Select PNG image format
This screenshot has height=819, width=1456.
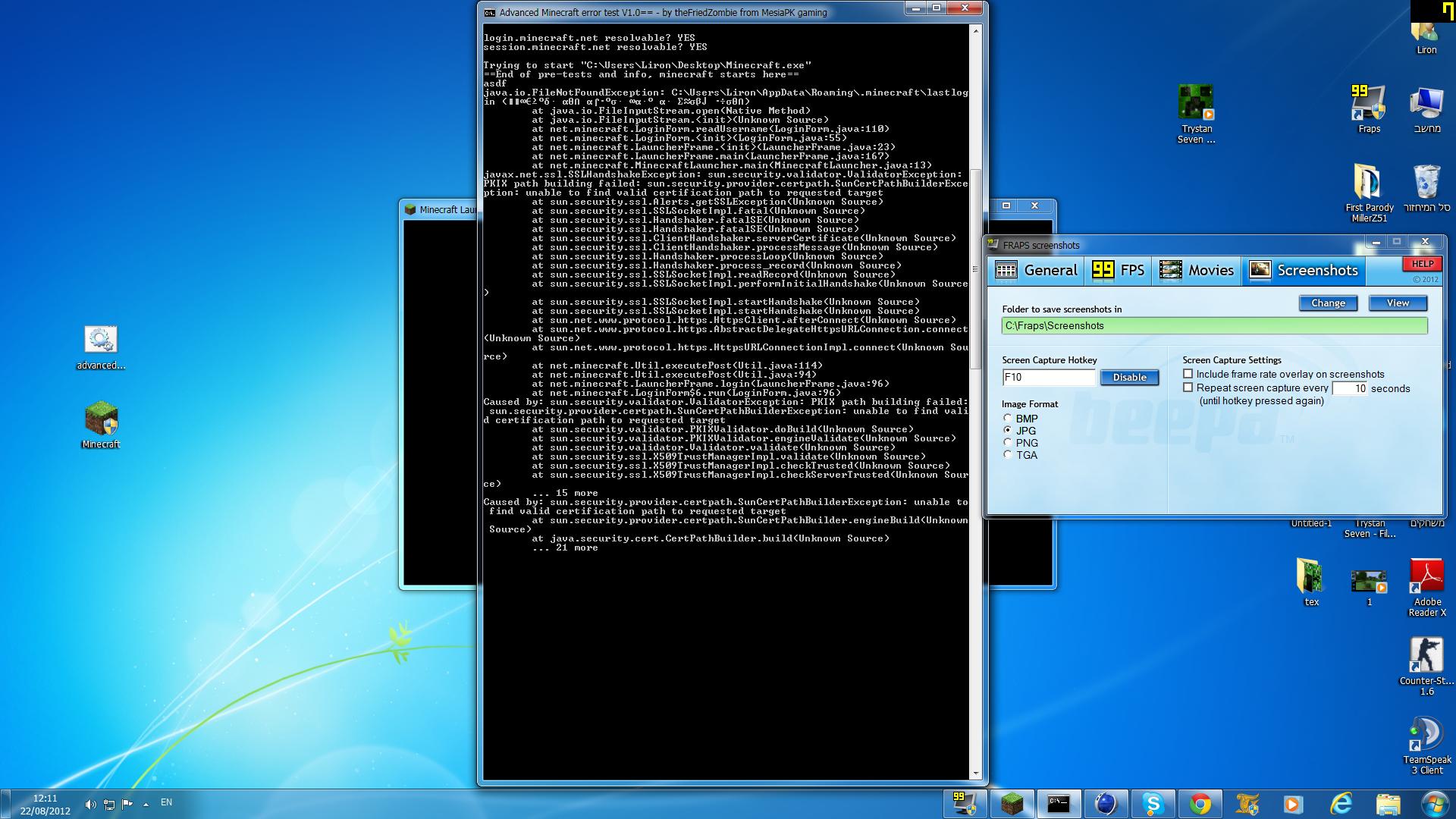click(1008, 443)
